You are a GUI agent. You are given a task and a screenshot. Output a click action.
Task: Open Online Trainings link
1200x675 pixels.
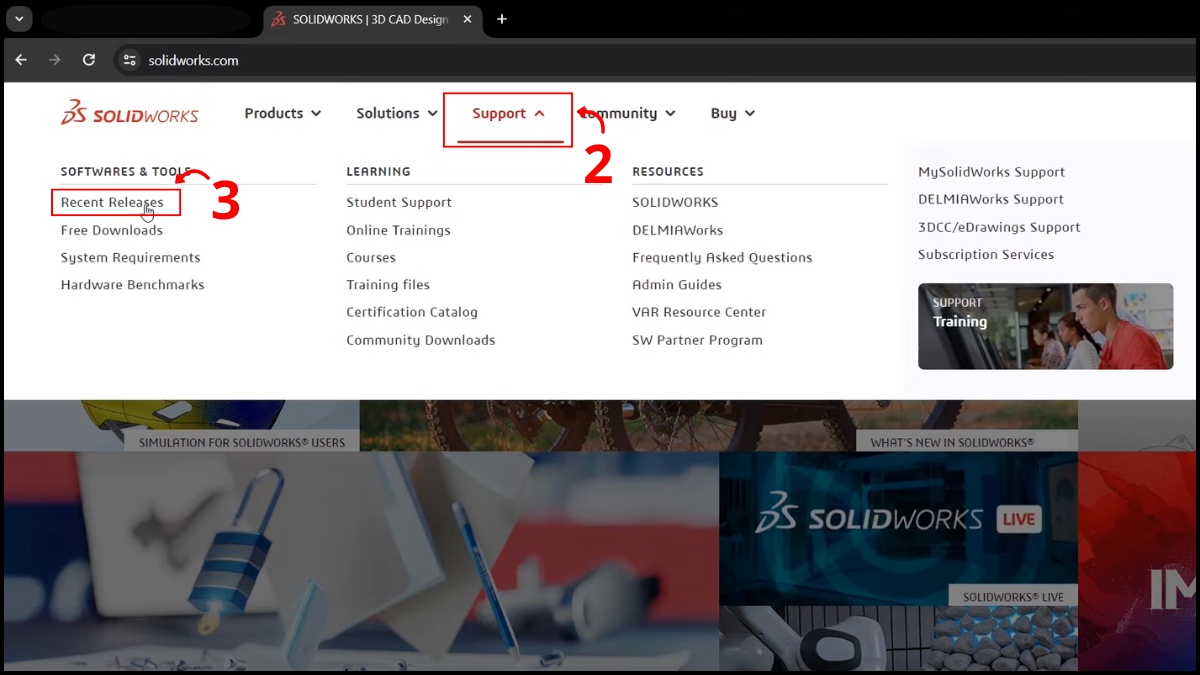tap(398, 230)
